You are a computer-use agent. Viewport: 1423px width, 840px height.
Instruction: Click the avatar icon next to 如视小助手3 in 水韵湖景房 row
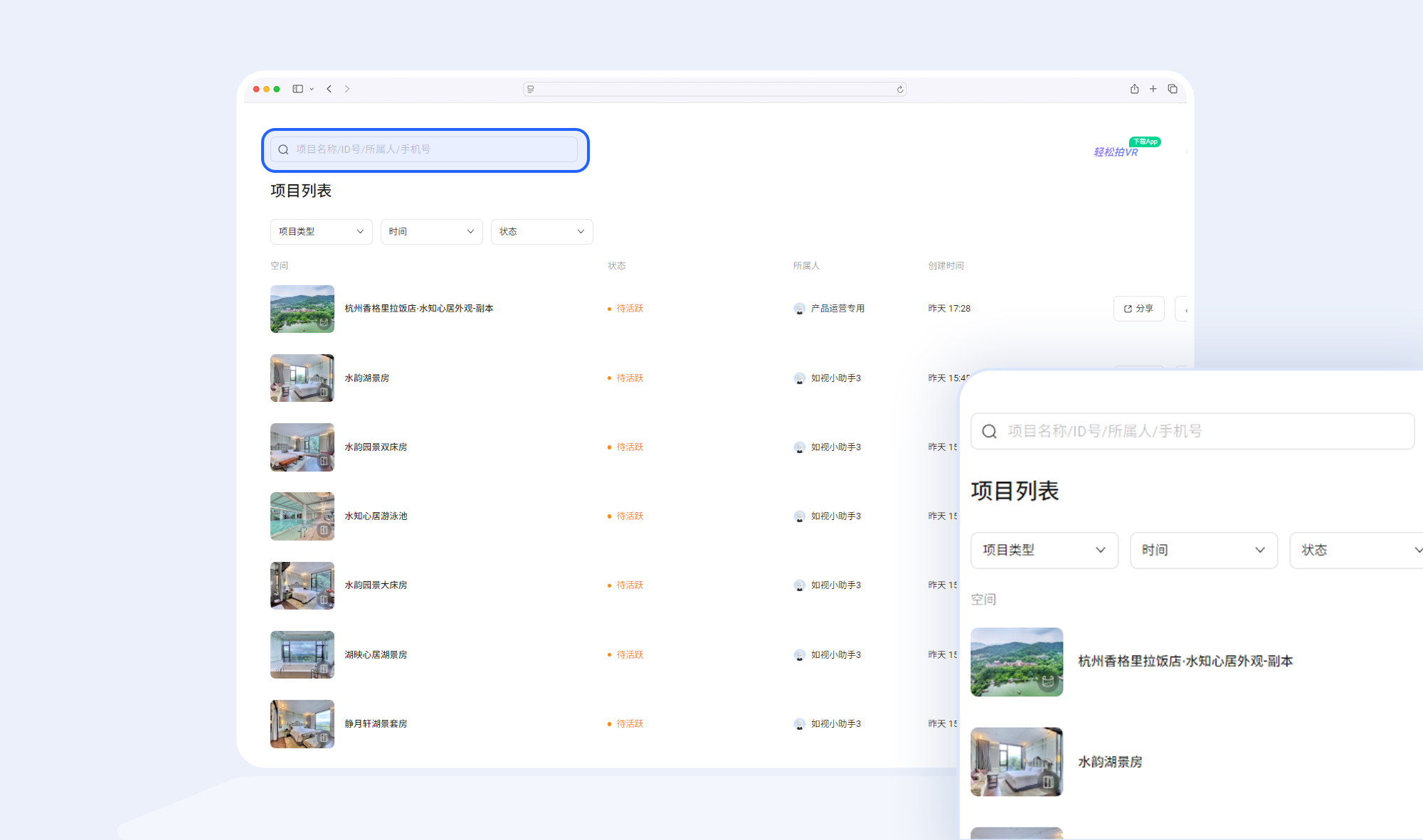point(798,378)
